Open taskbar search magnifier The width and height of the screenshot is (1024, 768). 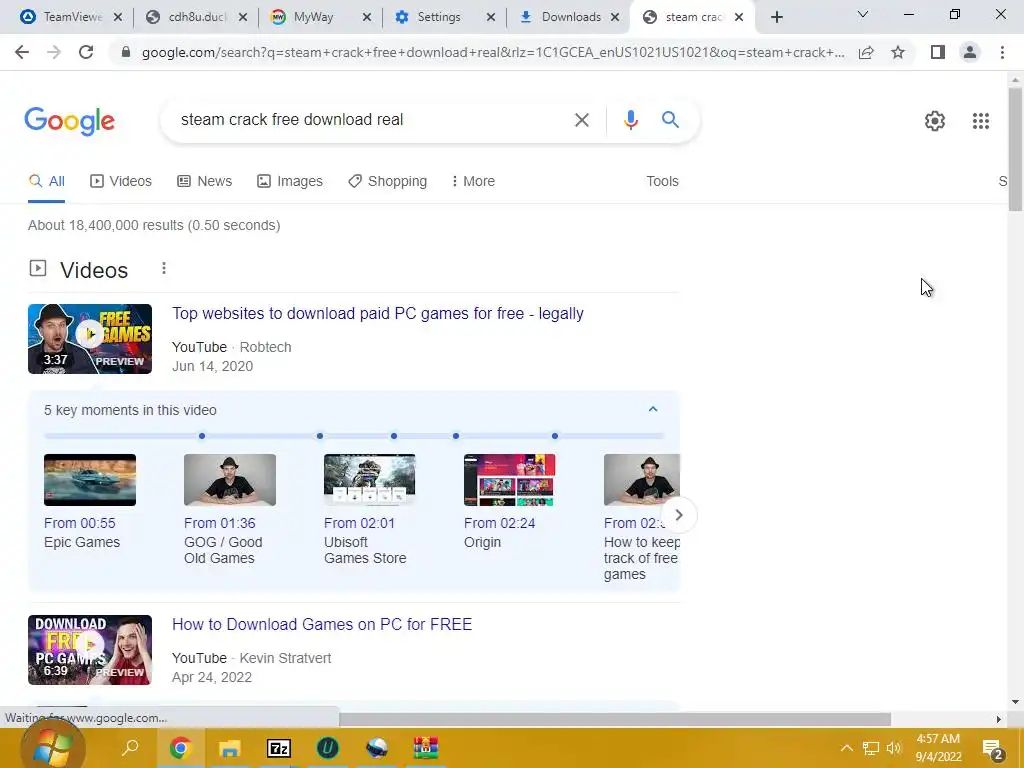click(131, 748)
